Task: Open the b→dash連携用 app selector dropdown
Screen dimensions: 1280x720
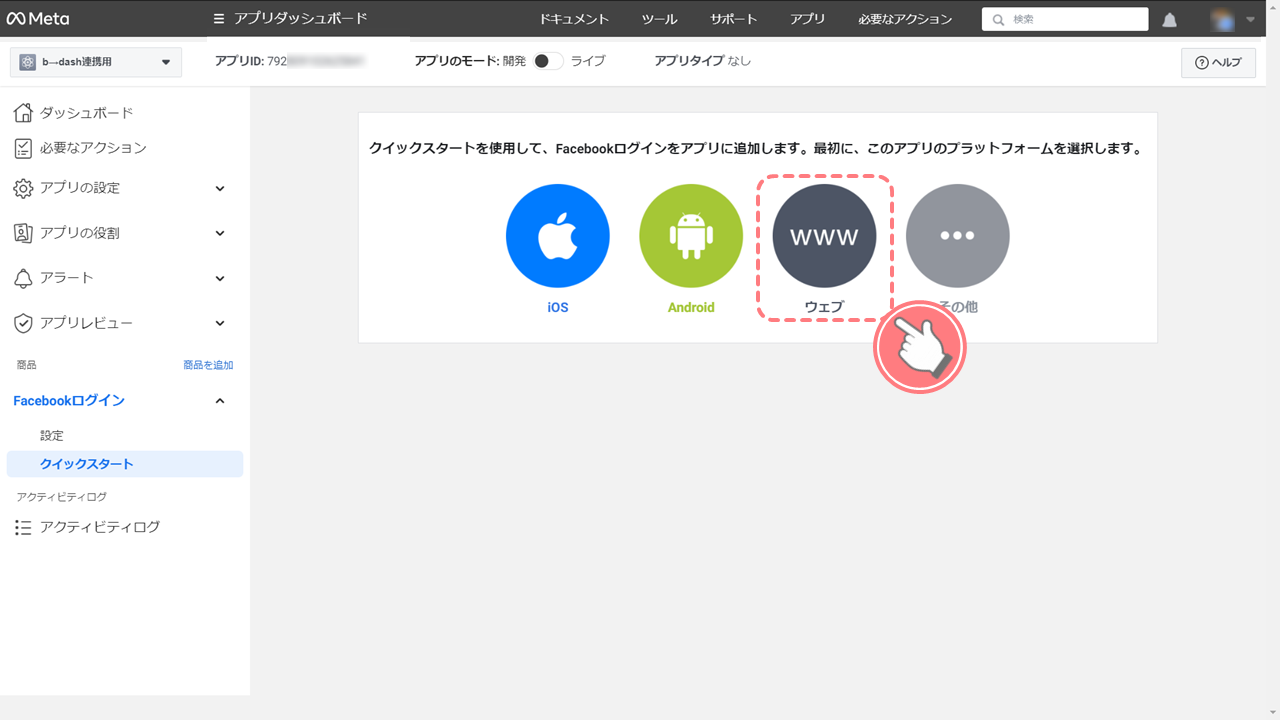Action: pyautogui.click(x=96, y=62)
